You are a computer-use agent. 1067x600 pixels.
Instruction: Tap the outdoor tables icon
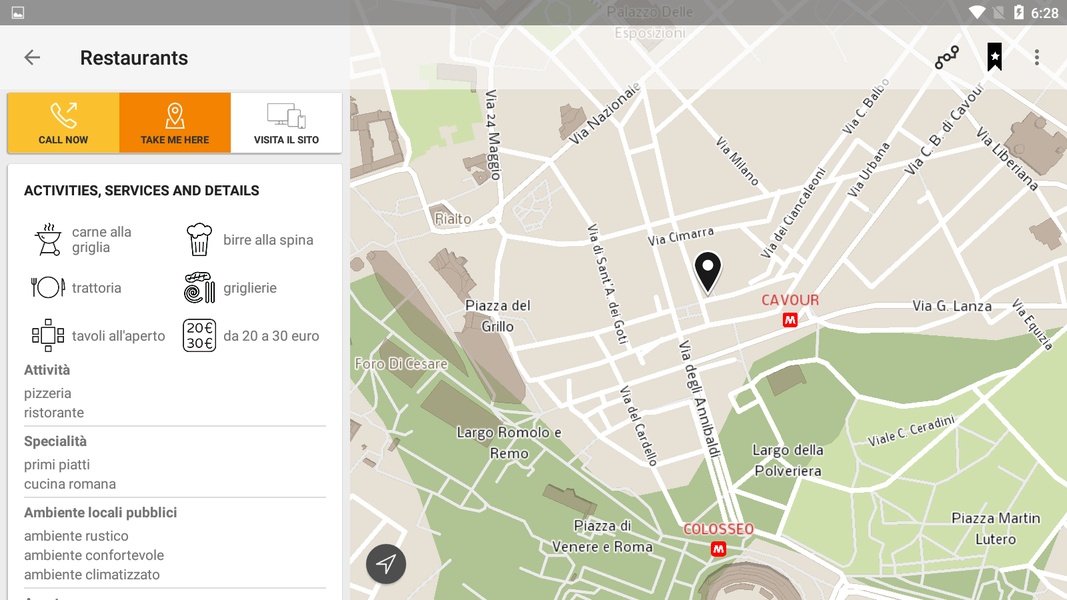(48, 335)
